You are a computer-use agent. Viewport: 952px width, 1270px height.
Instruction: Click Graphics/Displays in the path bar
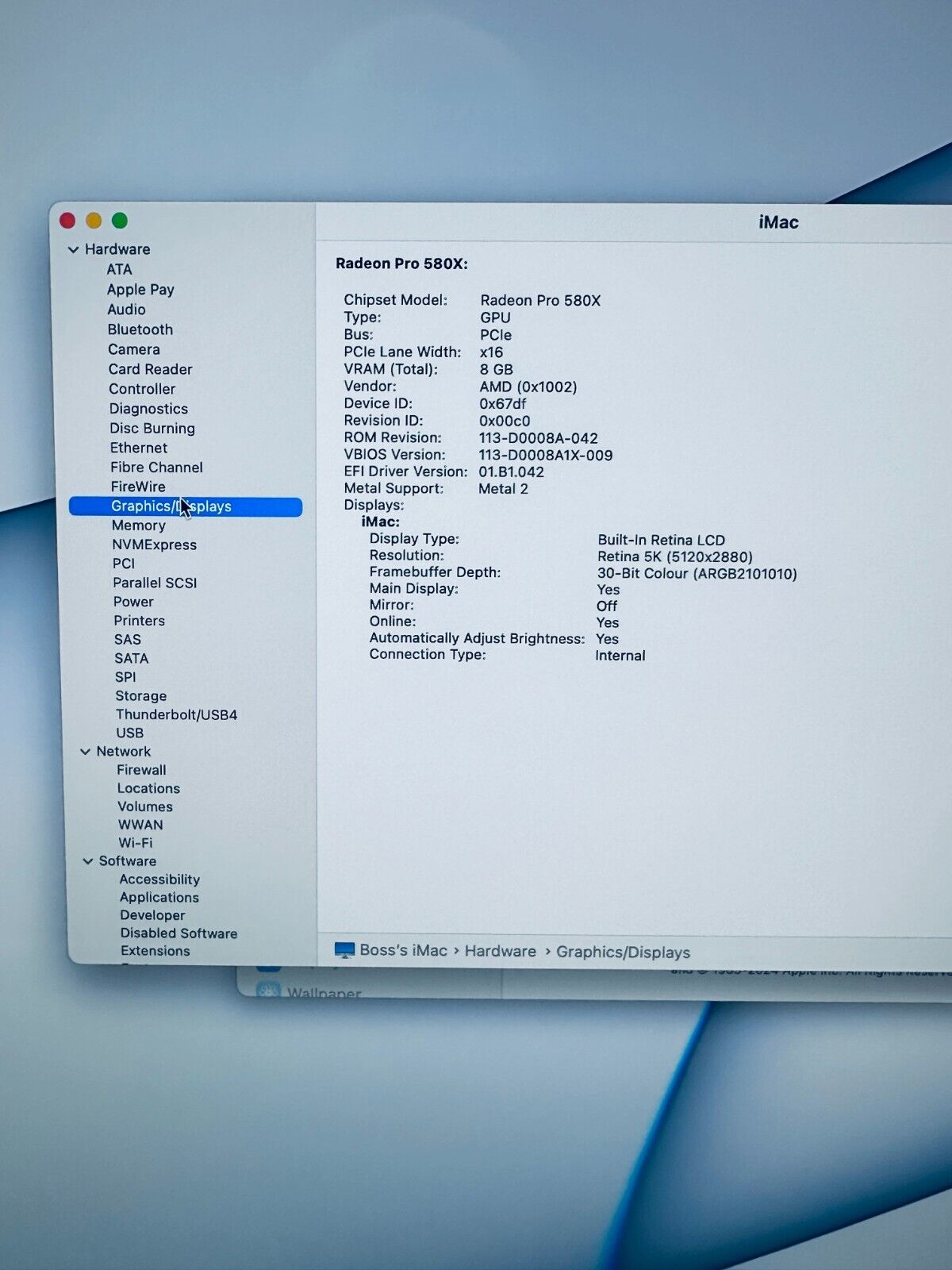(623, 952)
